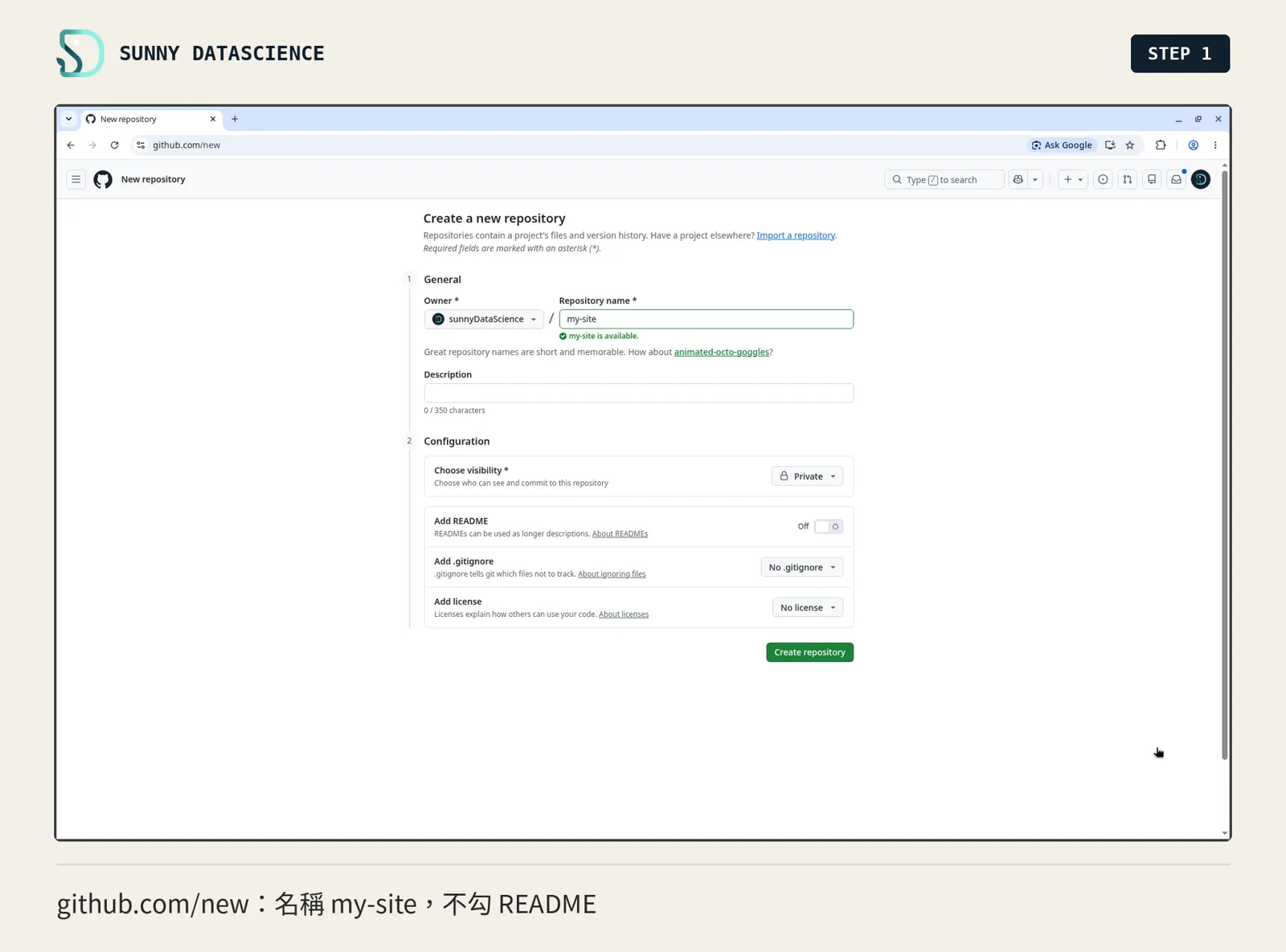Select the New repository browser tab

click(150, 119)
